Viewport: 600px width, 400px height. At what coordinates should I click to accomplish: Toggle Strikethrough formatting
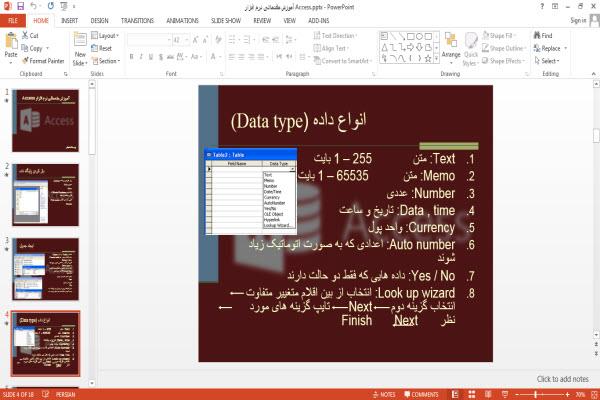[170, 57]
